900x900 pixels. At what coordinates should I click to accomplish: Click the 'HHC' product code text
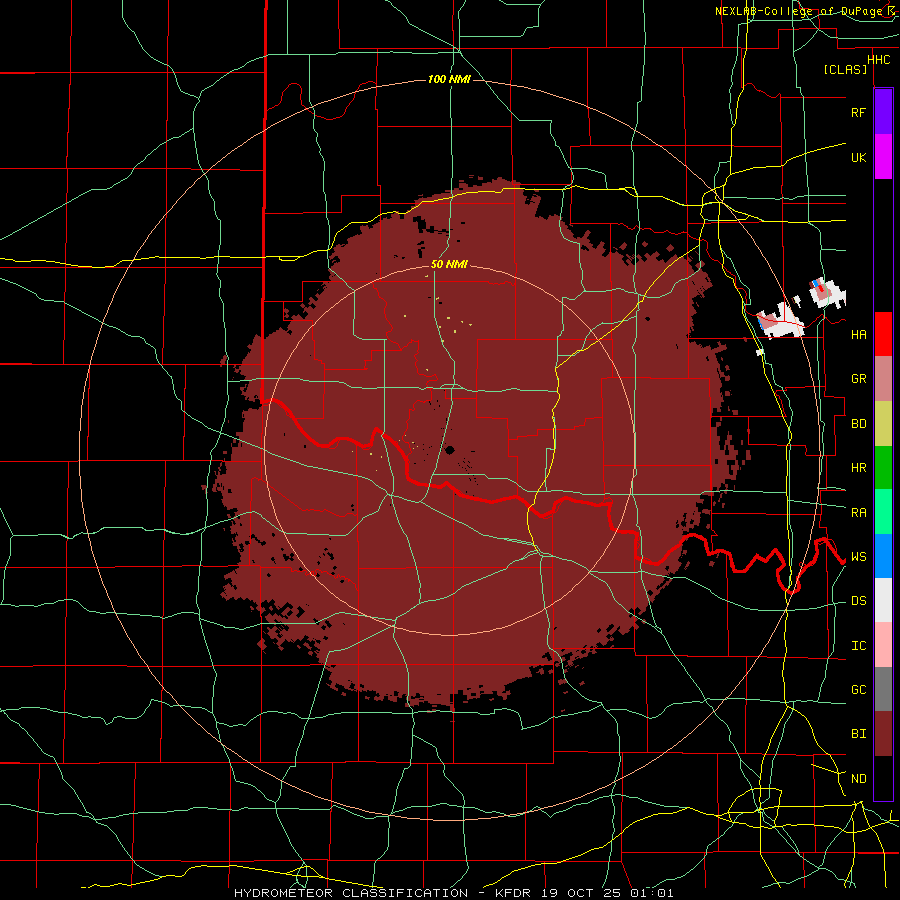coord(878,60)
